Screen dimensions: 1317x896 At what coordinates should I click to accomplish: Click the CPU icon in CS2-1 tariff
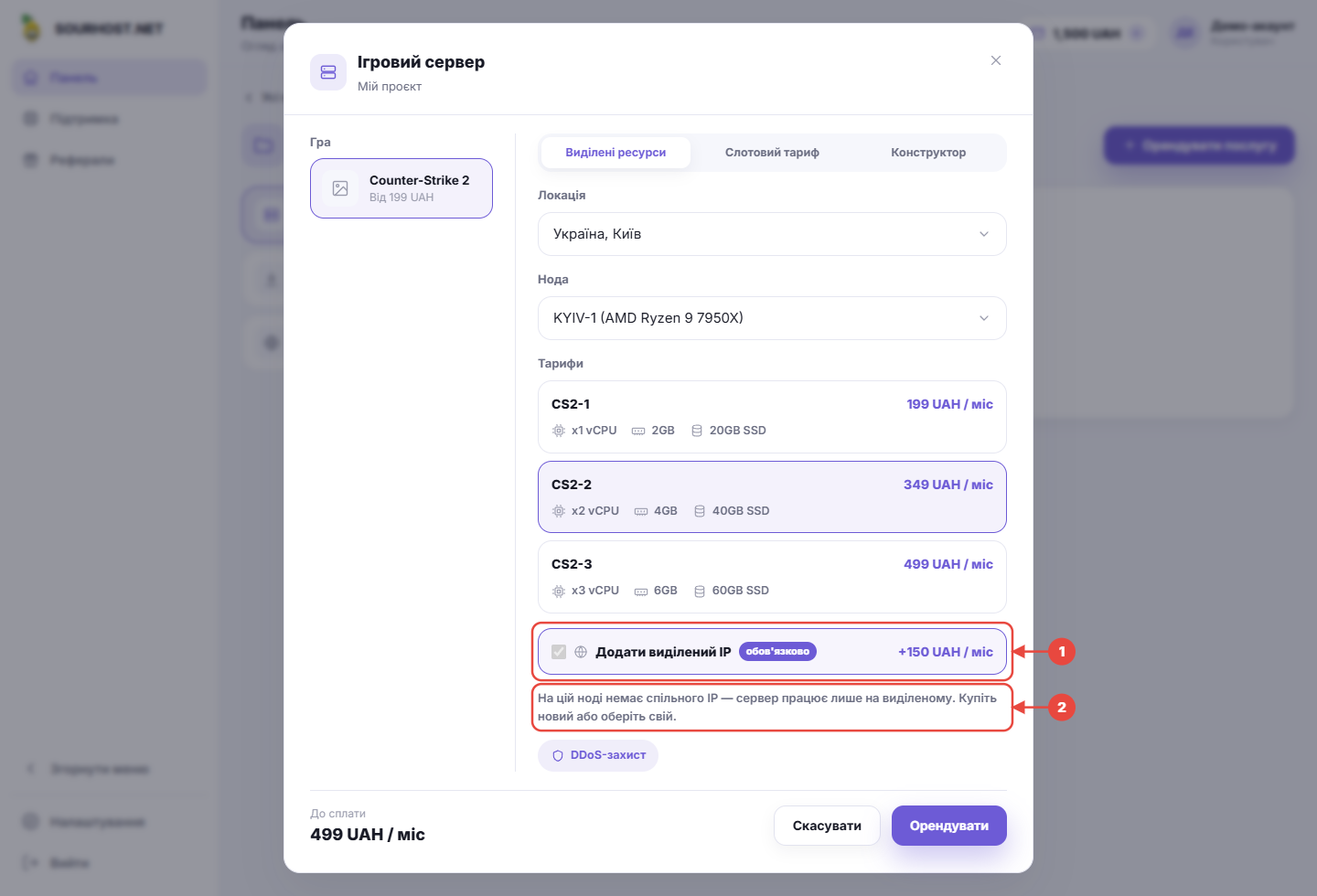(x=559, y=431)
